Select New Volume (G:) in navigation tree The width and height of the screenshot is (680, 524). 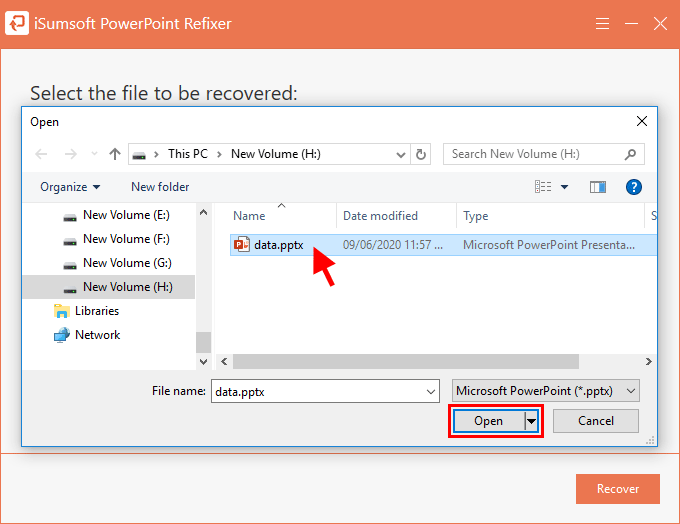[x=128, y=263]
